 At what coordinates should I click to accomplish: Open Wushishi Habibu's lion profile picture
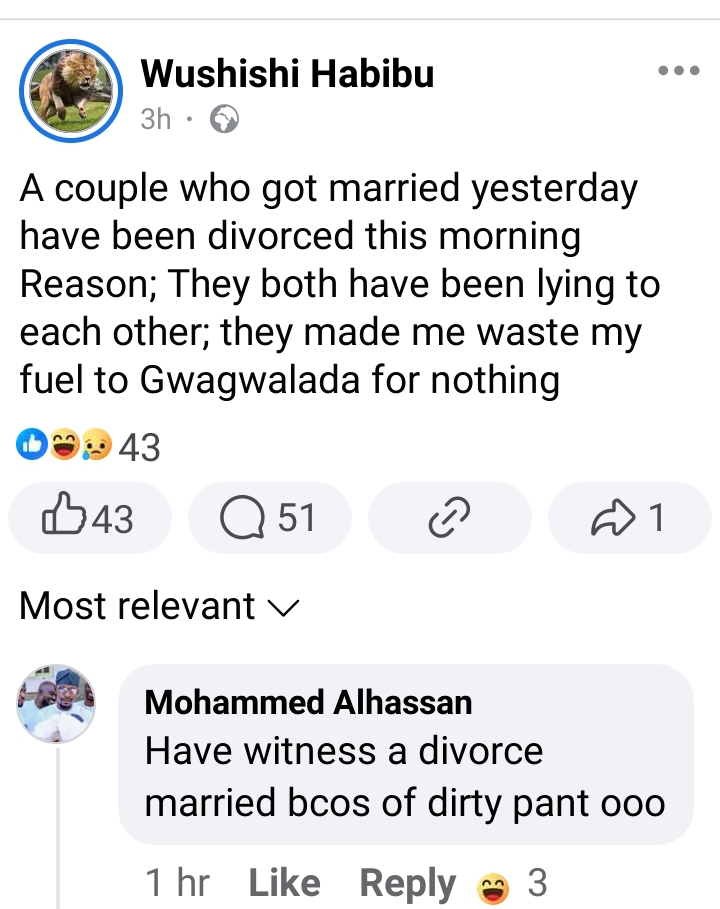70,90
